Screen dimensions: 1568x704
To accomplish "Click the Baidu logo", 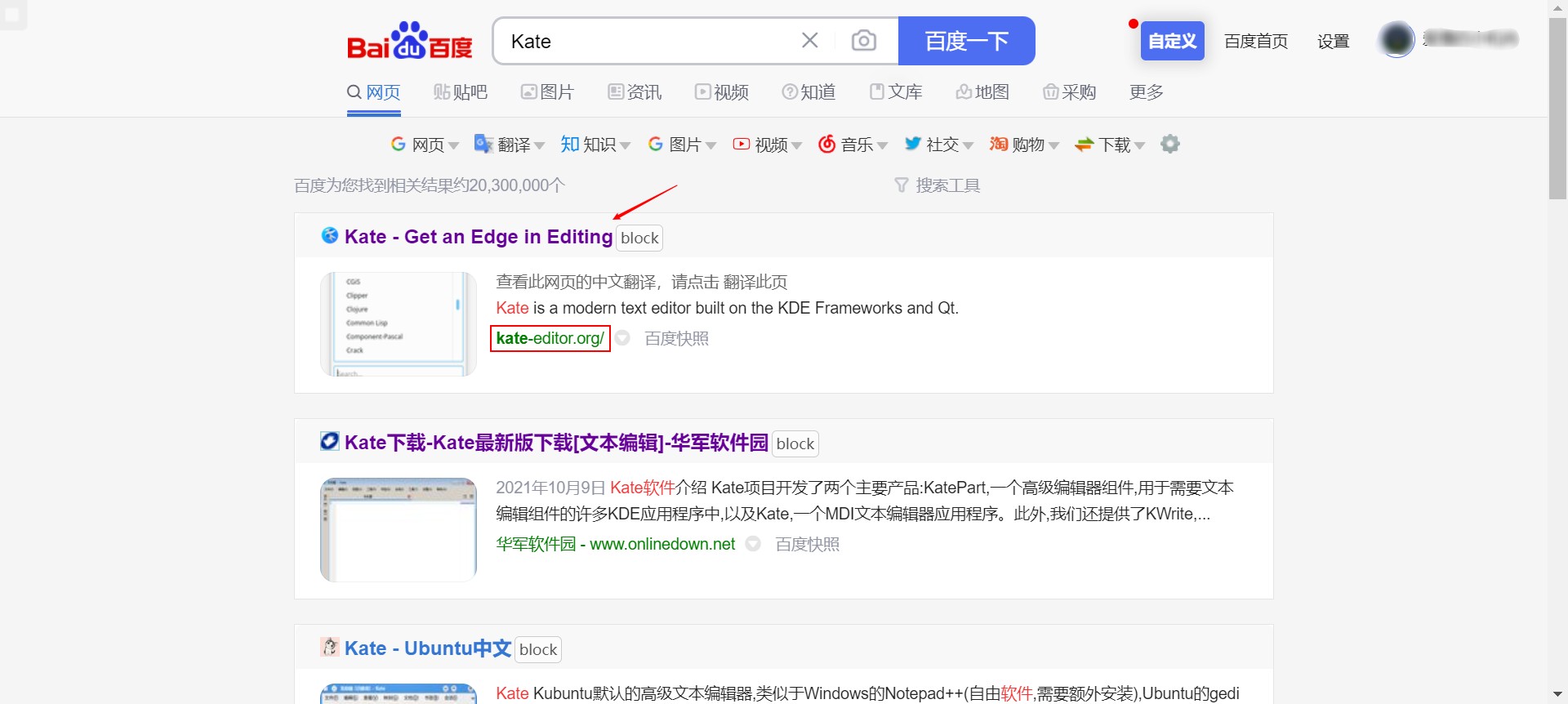I will pyautogui.click(x=410, y=41).
